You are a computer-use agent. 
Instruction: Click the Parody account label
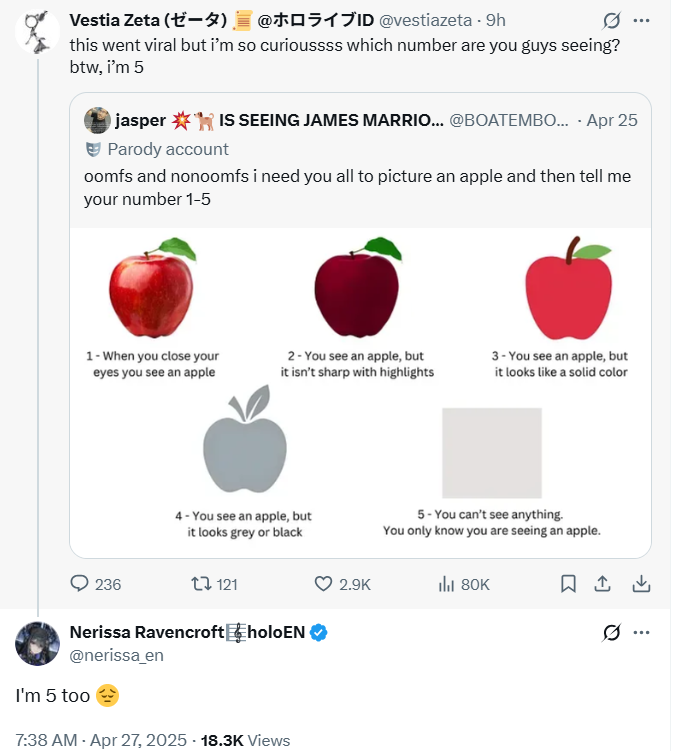(168, 149)
